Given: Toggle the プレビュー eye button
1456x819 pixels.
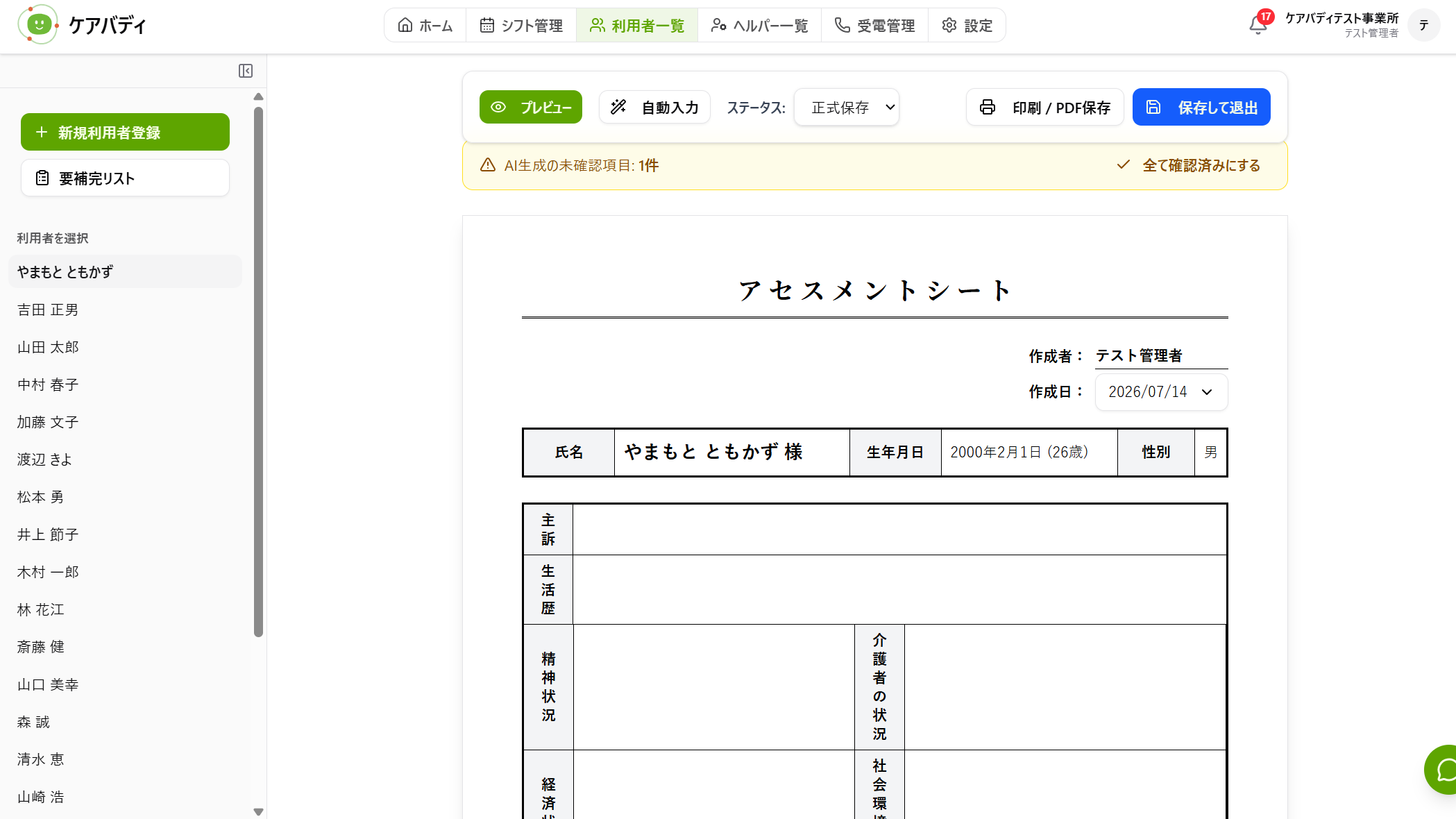Looking at the screenshot, I should pyautogui.click(x=531, y=108).
